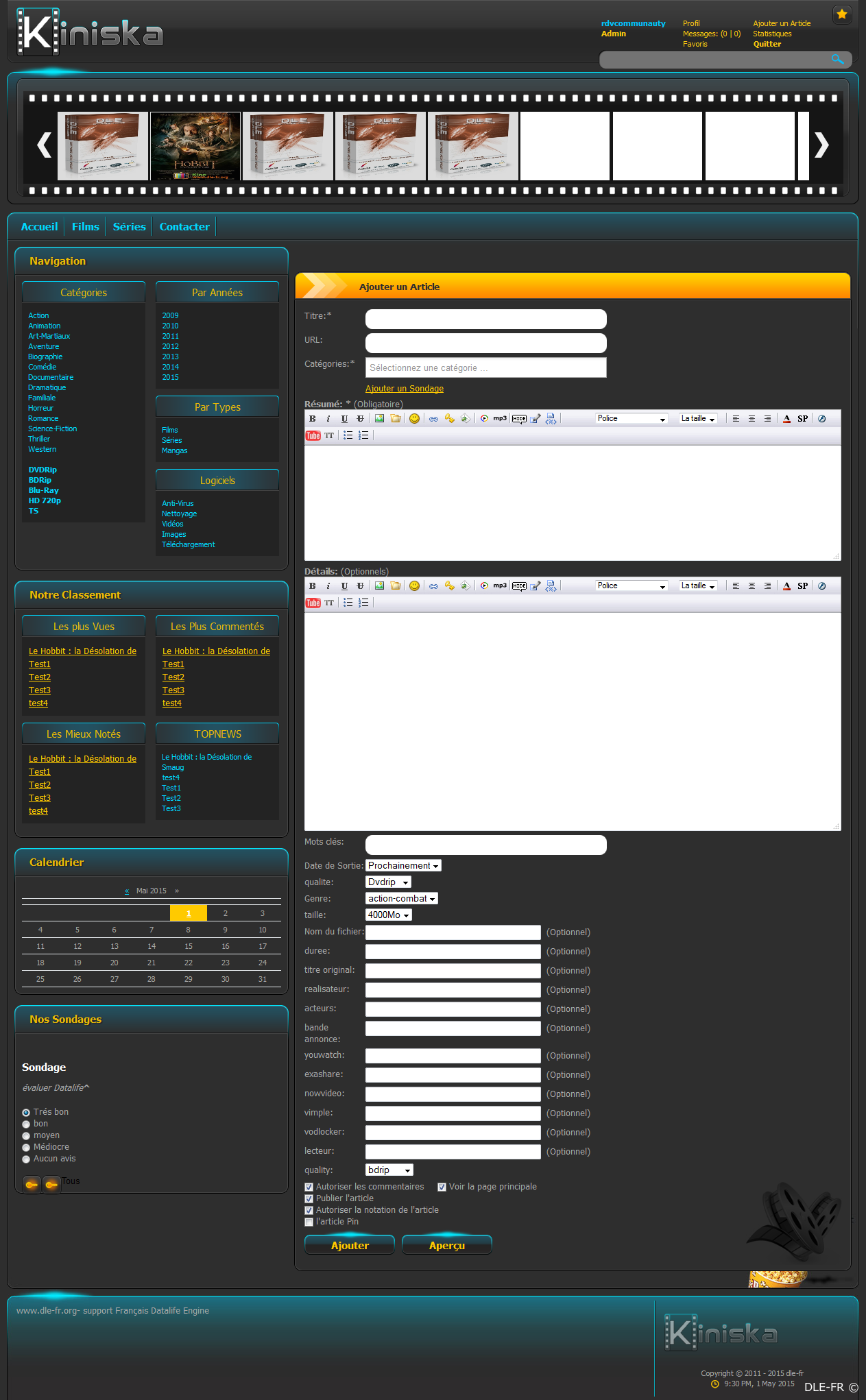The height and width of the screenshot is (1400, 866).
Task: Insert a YouTube video in the Résumé editor
Action: pyautogui.click(x=313, y=435)
